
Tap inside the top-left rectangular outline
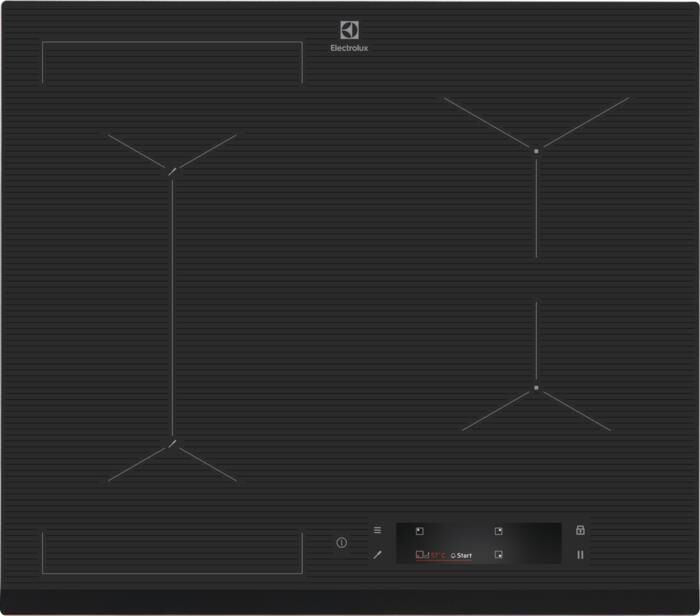[x=172, y=62]
